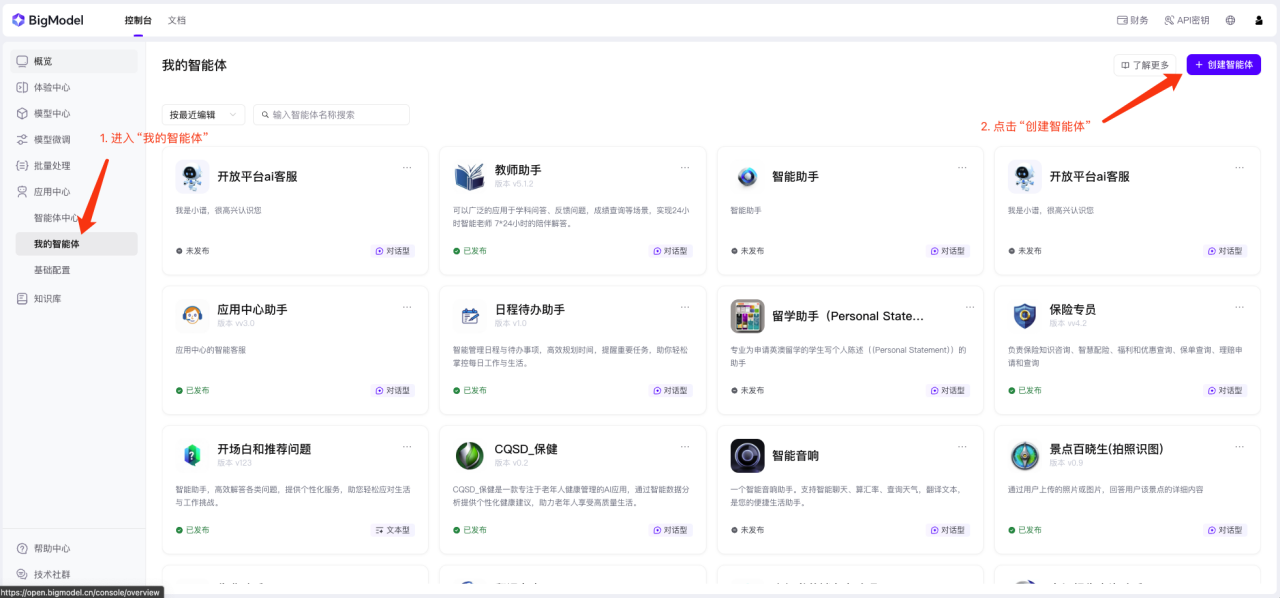This screenshot has width=1280, height=598.
Task: Click the 景点百晓生 avatar icon
Action: (1025, 455)
